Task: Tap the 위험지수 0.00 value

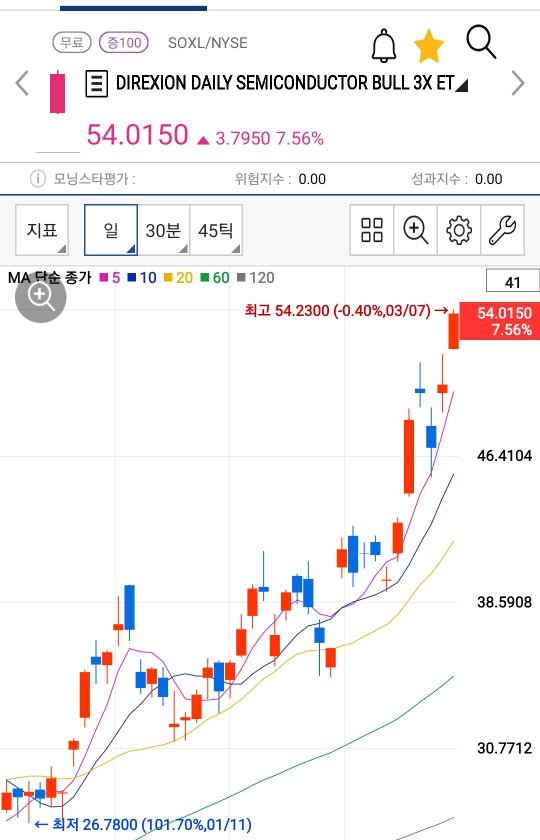Action: point(312,179)
